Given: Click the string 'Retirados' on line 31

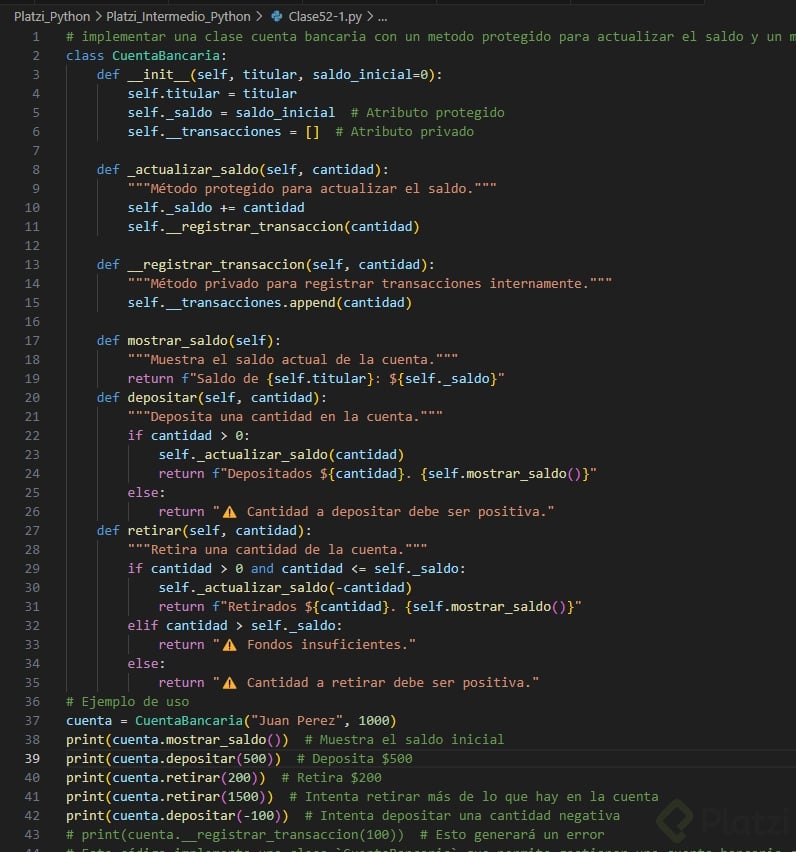Looking at the screenshot, I should click(x=262, y=607).
